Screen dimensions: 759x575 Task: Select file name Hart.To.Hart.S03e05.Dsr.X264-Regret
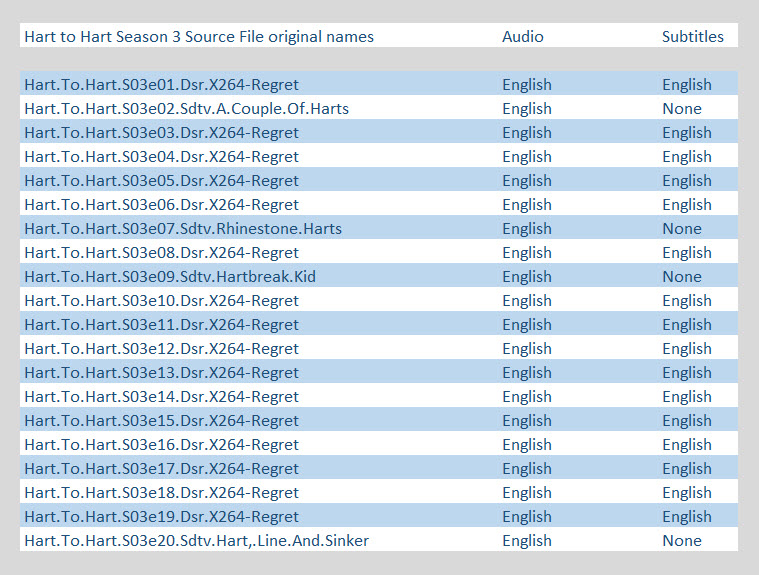pos(162,181)
